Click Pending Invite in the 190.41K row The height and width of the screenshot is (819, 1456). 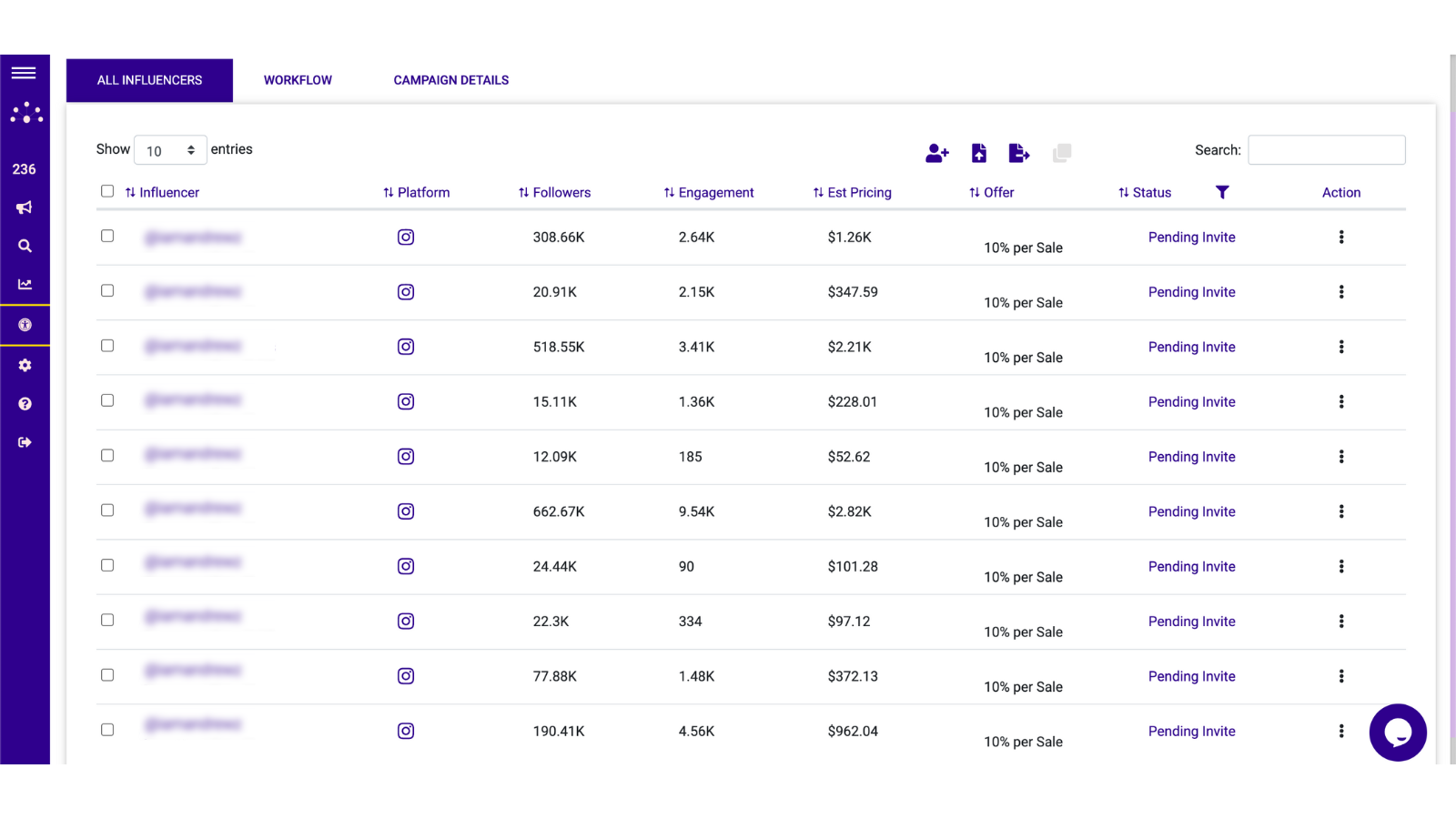pos(1191,731)
